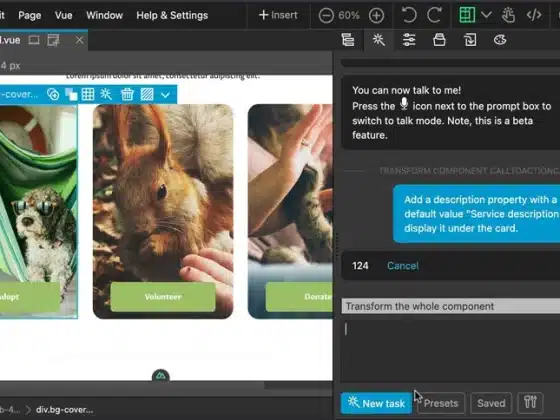Open the color palette panel icon
This screenshot has width=560, height=420.
pos(500,40)
